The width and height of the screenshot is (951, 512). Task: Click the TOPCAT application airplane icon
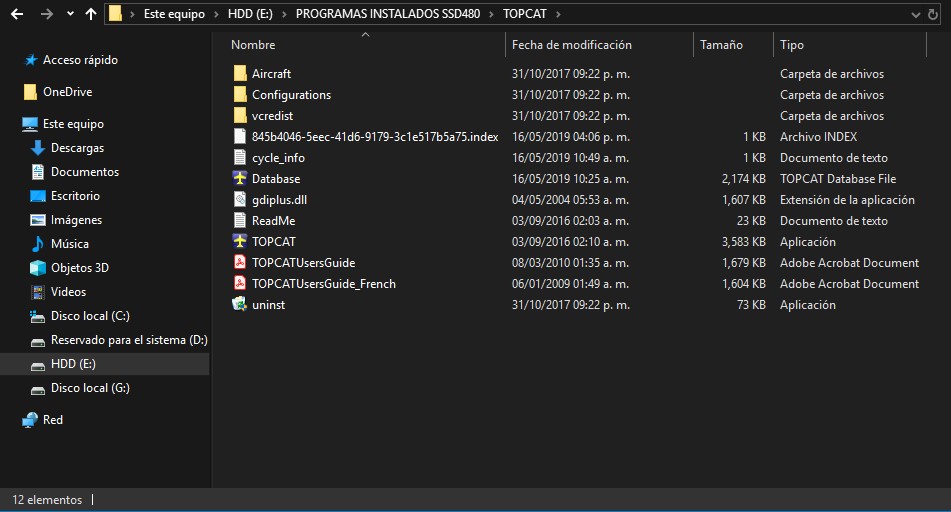coord(240,241)
